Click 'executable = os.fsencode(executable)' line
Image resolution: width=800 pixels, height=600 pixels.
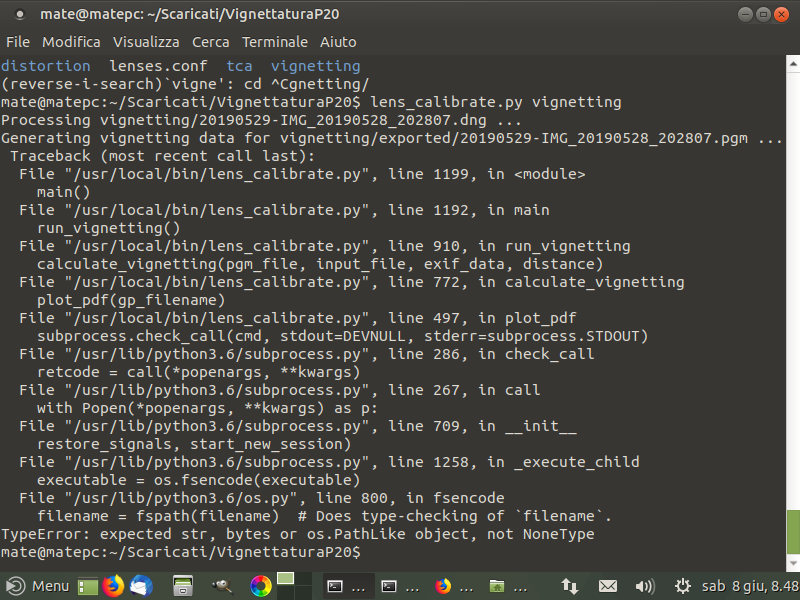click(x=198, y=480)
